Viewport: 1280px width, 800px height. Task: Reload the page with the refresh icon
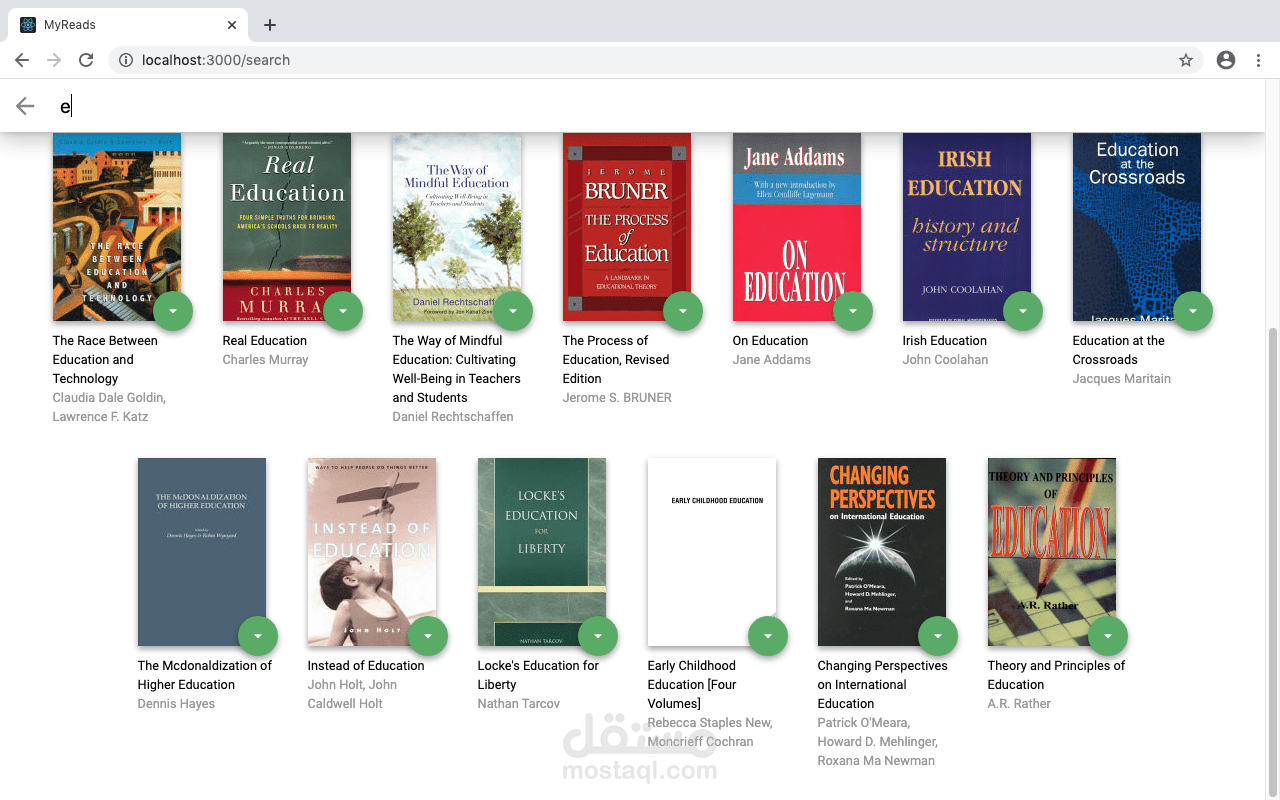(86, 60)
